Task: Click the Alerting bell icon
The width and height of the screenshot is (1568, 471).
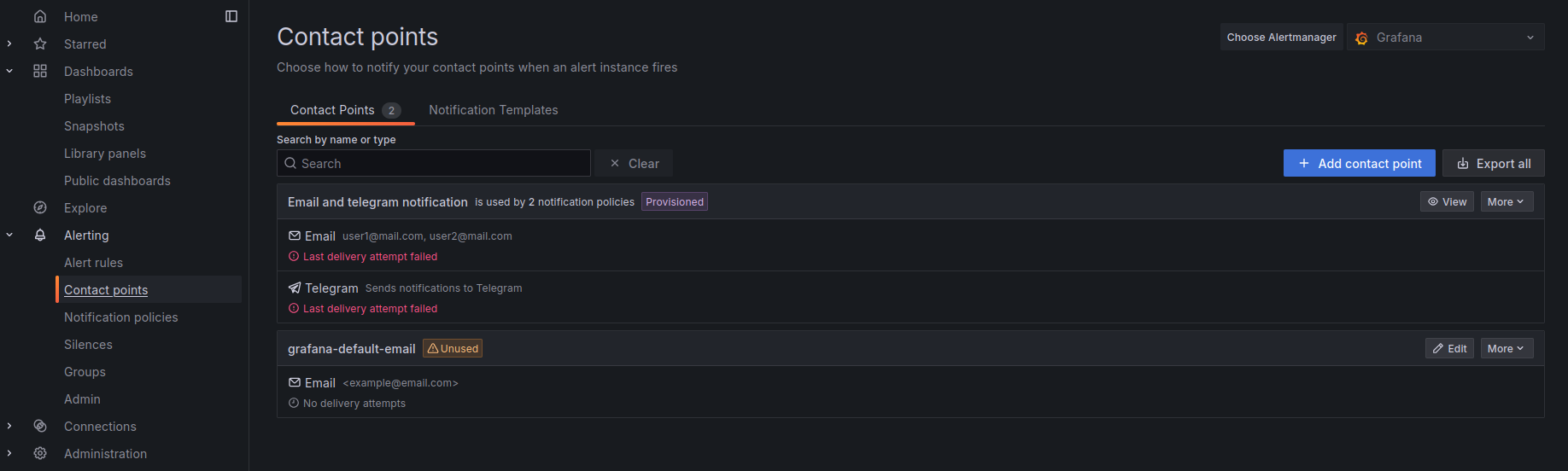Action: [40, 235]
